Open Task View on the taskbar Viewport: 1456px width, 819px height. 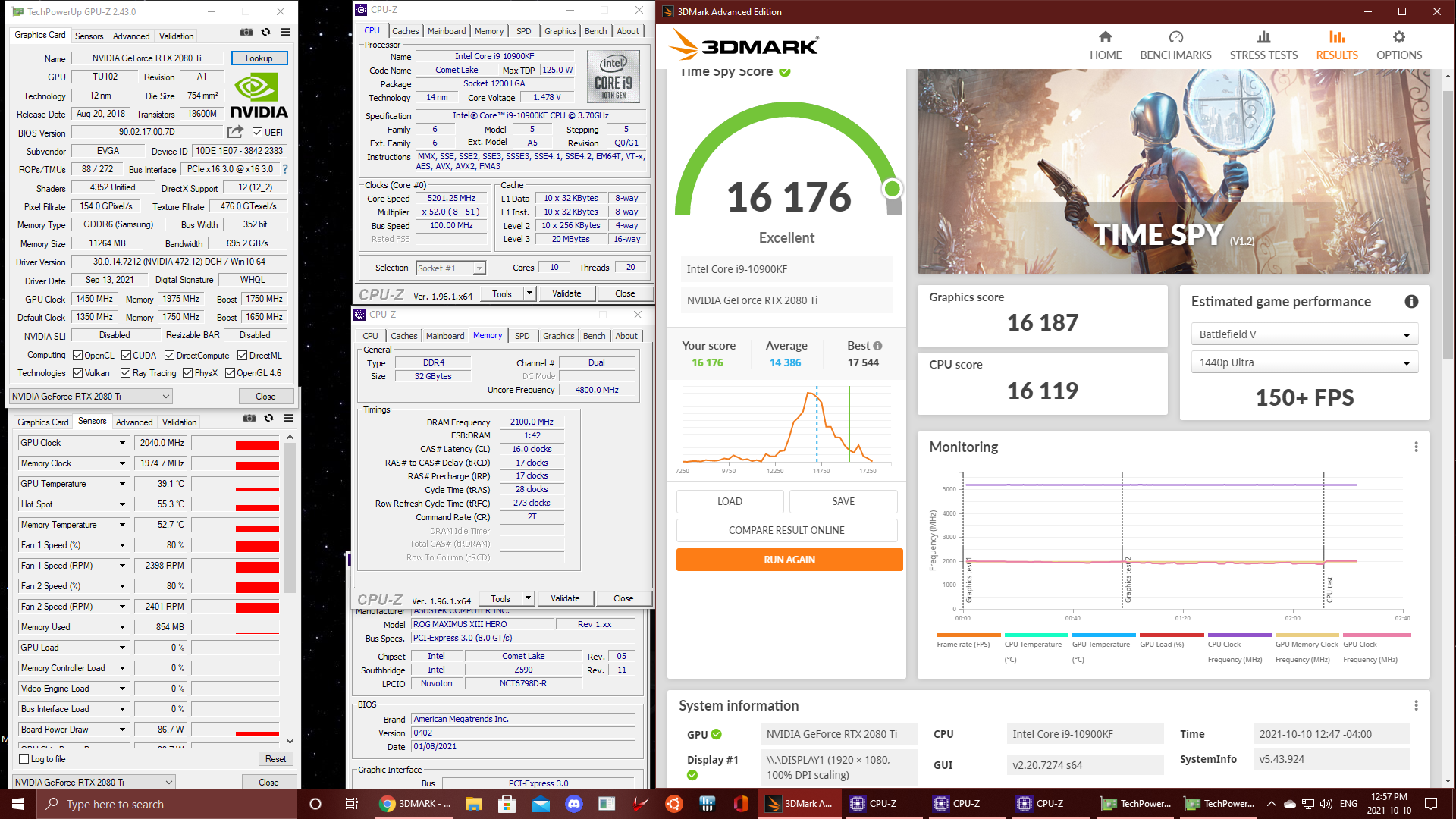[351, 804]
